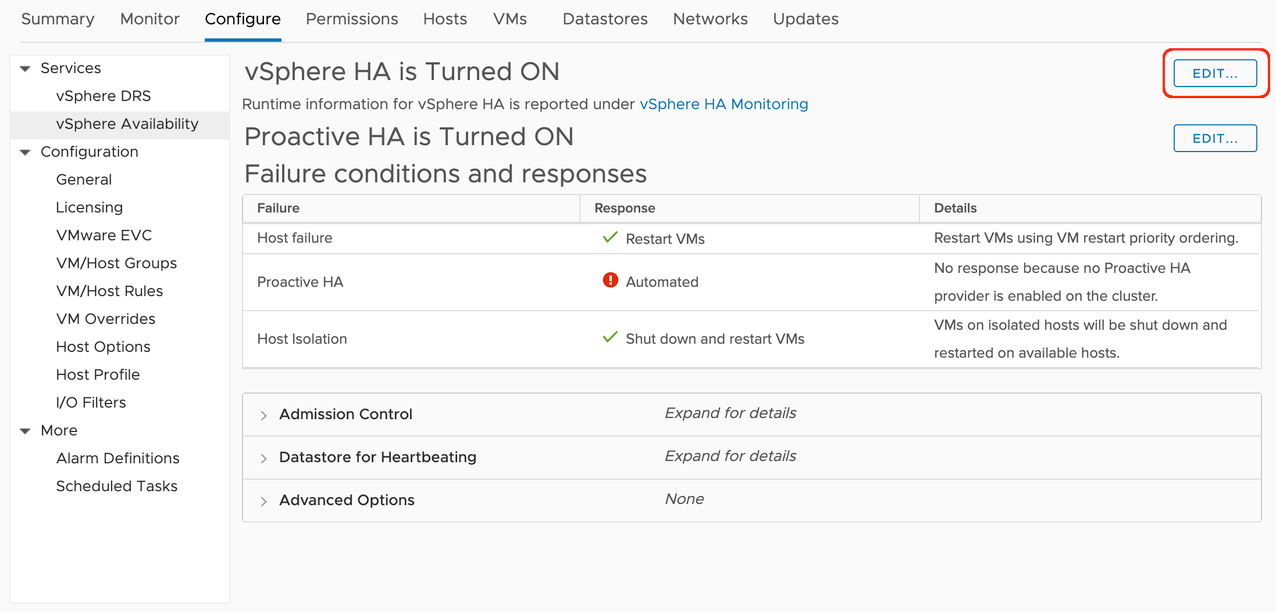Viewport: 1276px width, 612px height.
Task: Click the Failure column header
Action: click(x=277, y=208)
